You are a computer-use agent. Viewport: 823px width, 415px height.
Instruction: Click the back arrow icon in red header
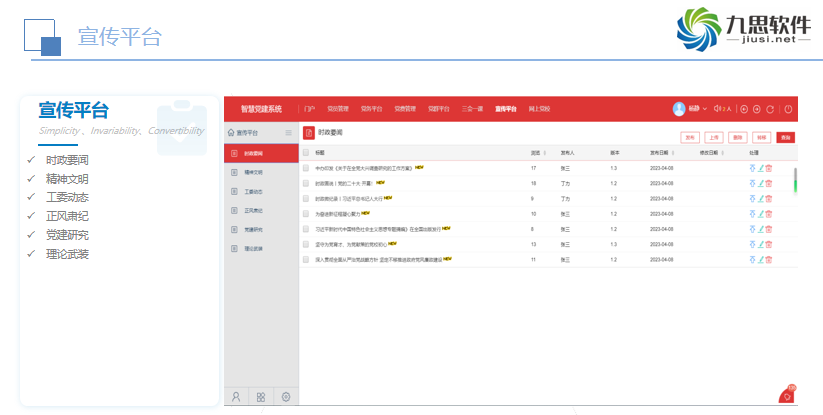744,109
